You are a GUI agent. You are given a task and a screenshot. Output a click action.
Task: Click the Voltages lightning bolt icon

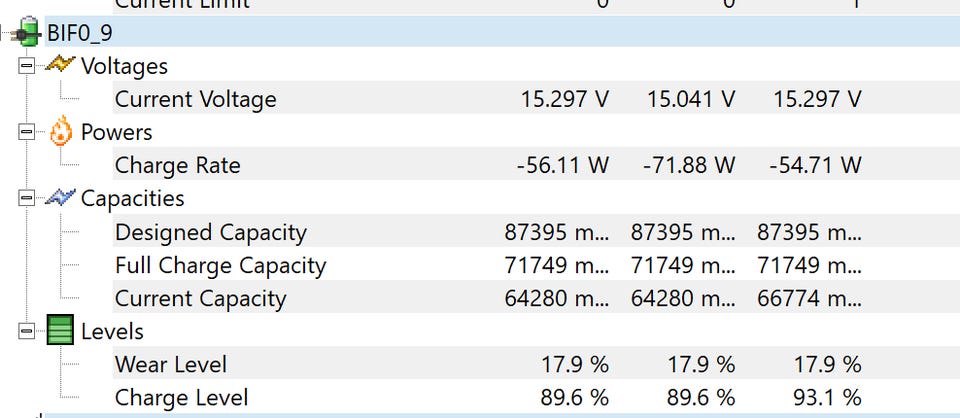(x=60, y=66)
